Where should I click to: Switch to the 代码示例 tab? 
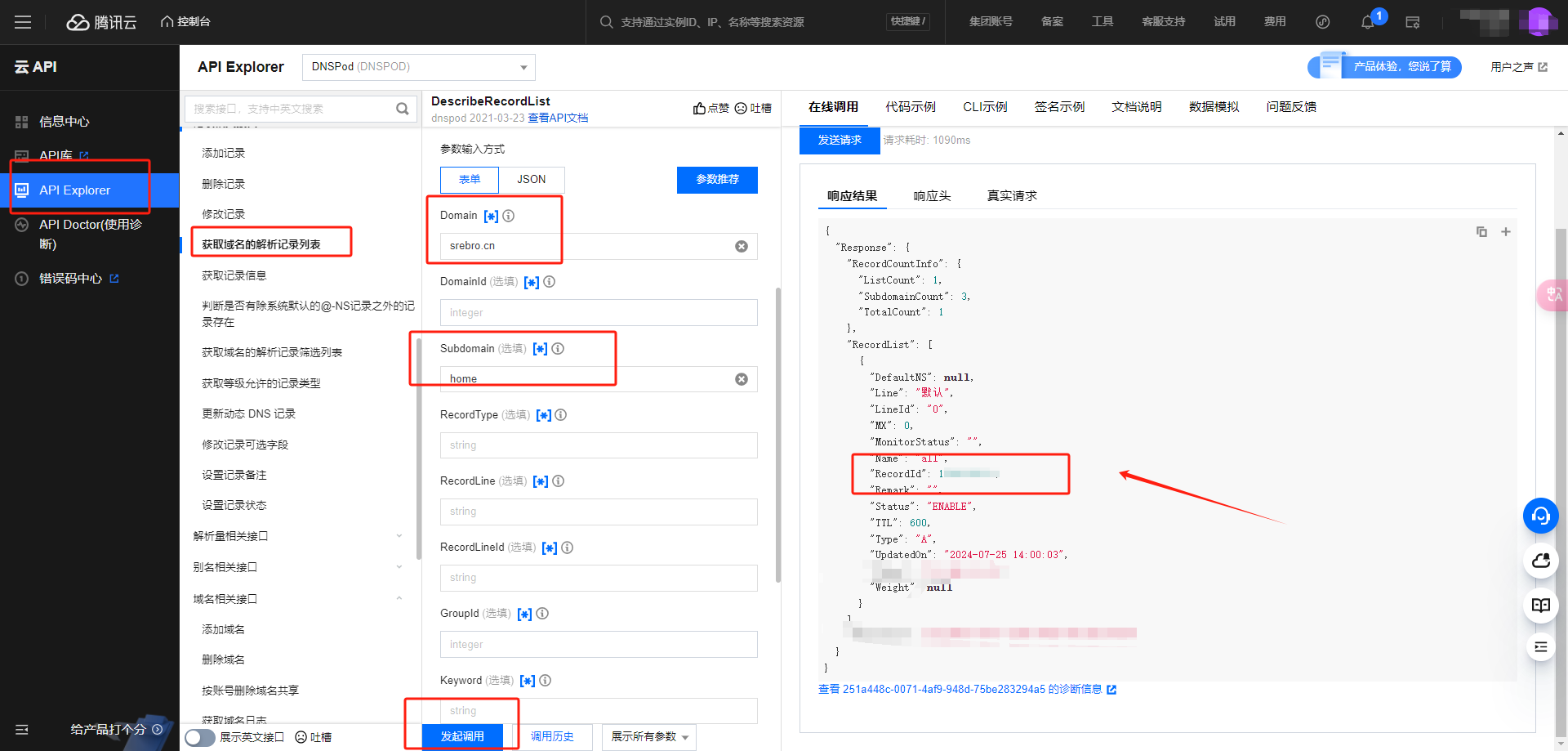click(911, 107)
